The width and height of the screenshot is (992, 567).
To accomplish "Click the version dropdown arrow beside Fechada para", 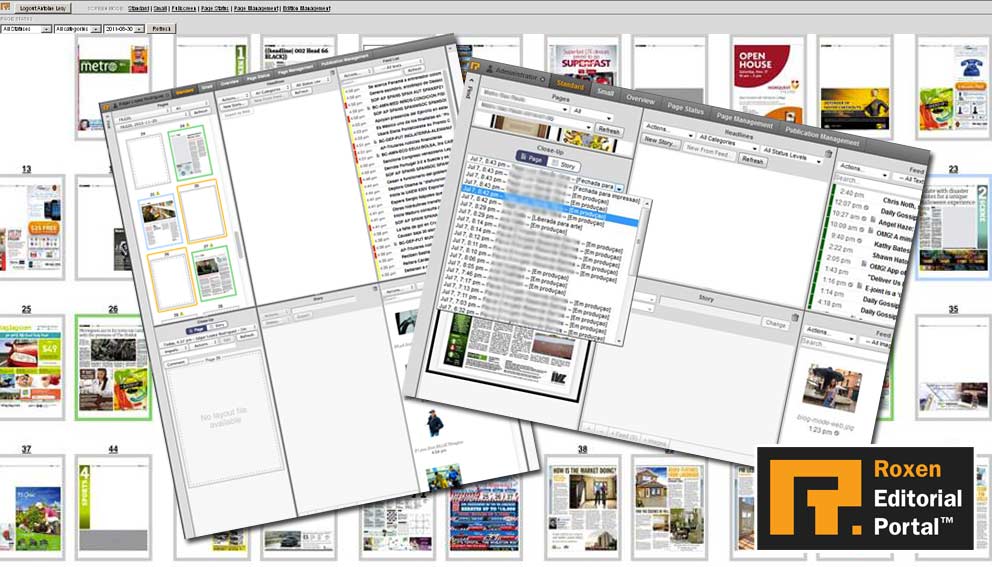I will [x=619, y=188].
